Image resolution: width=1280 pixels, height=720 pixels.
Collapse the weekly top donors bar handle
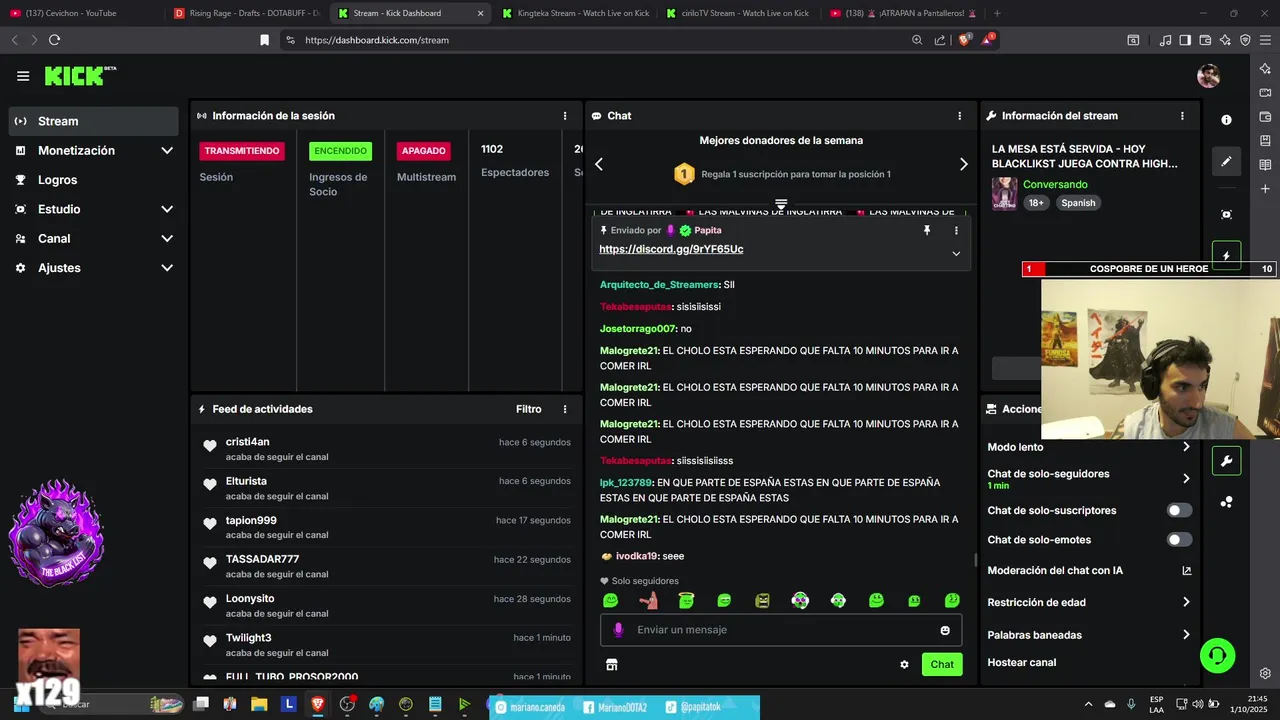point(781,204)
